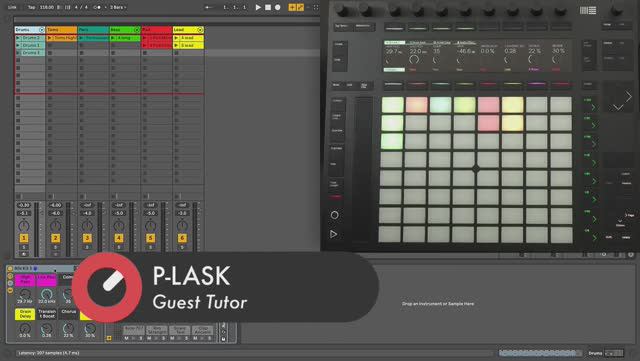Click the Ableton logo on Push
The height and width of the screenshot is (361, 640).
point(588,10)
